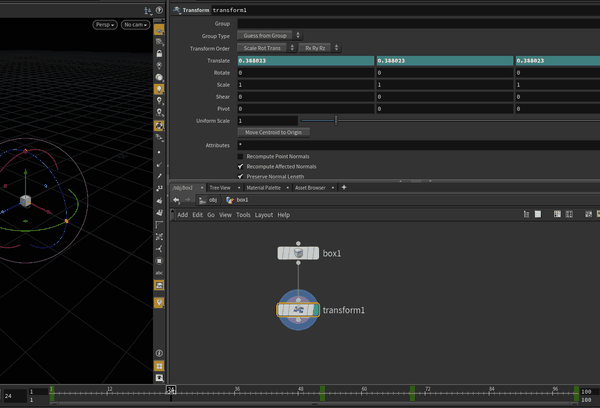Click the corner bracket icon in viewport toolbar
This screenshot has height=408, width=600.
point(159,225)
